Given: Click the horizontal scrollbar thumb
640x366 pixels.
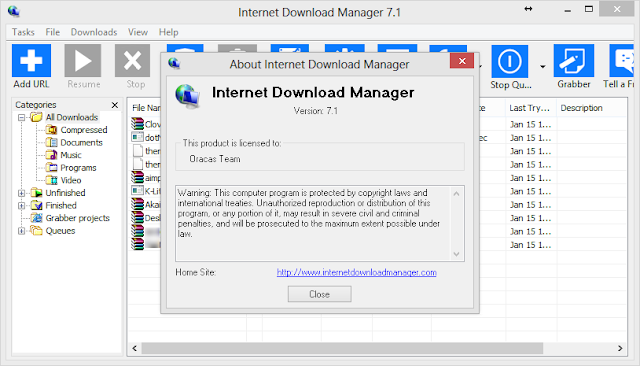Looking at the screenshot, I should (x=342, y=348).
